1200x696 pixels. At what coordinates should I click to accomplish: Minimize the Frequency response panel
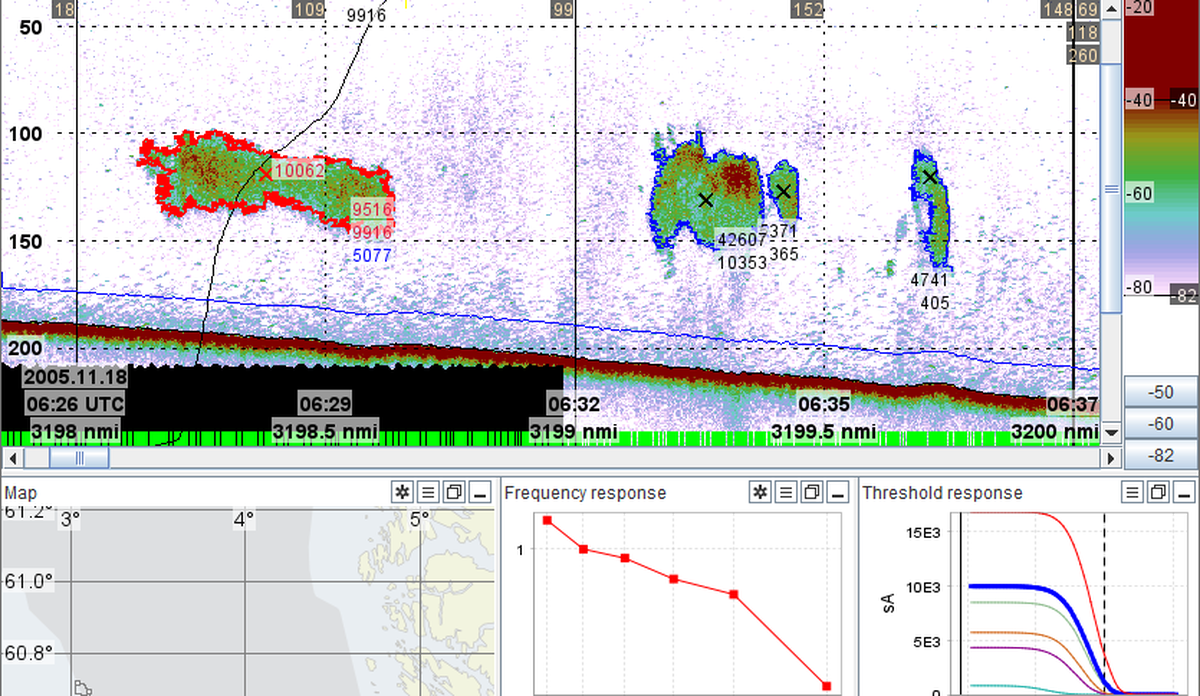(x=839, y=492)
